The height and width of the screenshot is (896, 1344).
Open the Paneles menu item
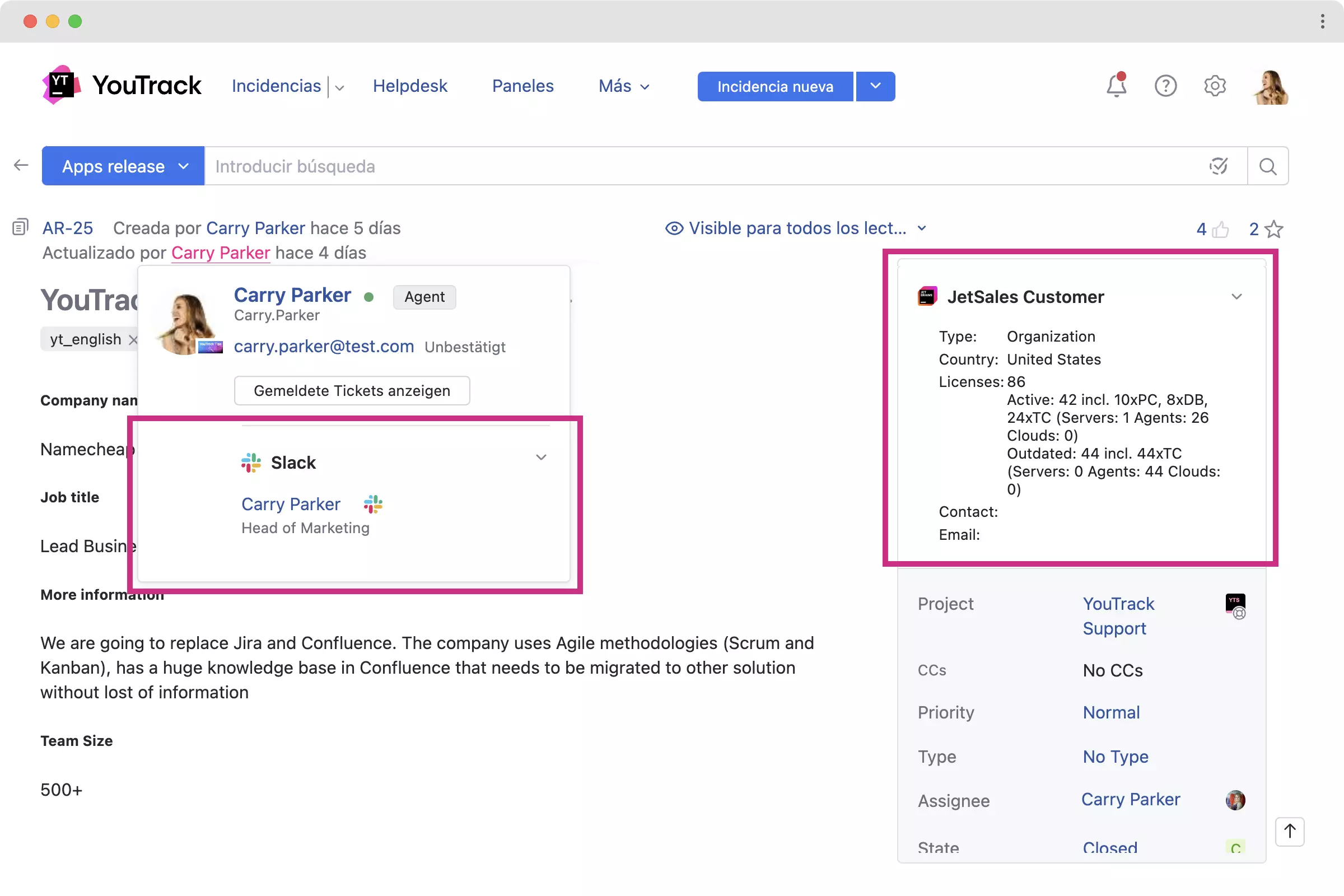(x=522, y=86)
